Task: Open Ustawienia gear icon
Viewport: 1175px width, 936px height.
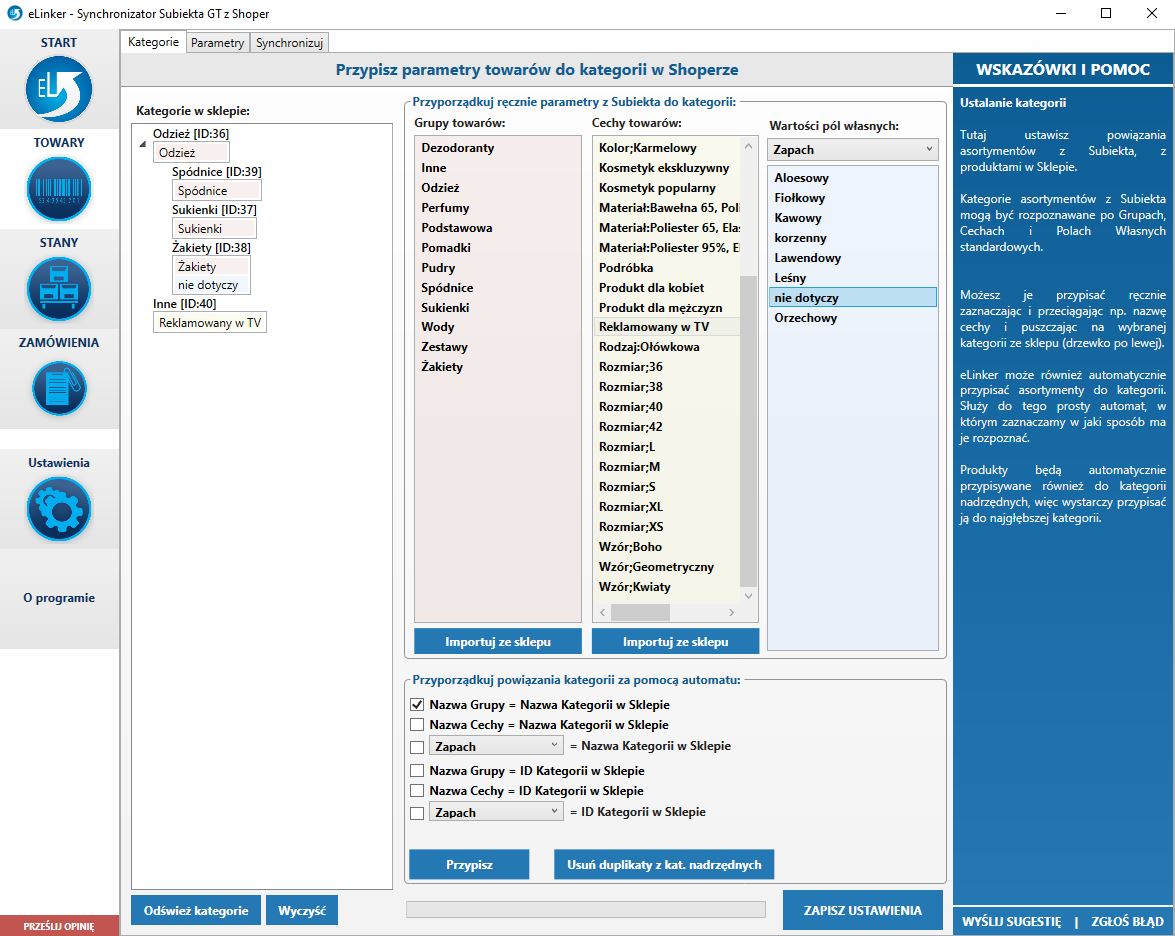Action: tap(59, 509)
